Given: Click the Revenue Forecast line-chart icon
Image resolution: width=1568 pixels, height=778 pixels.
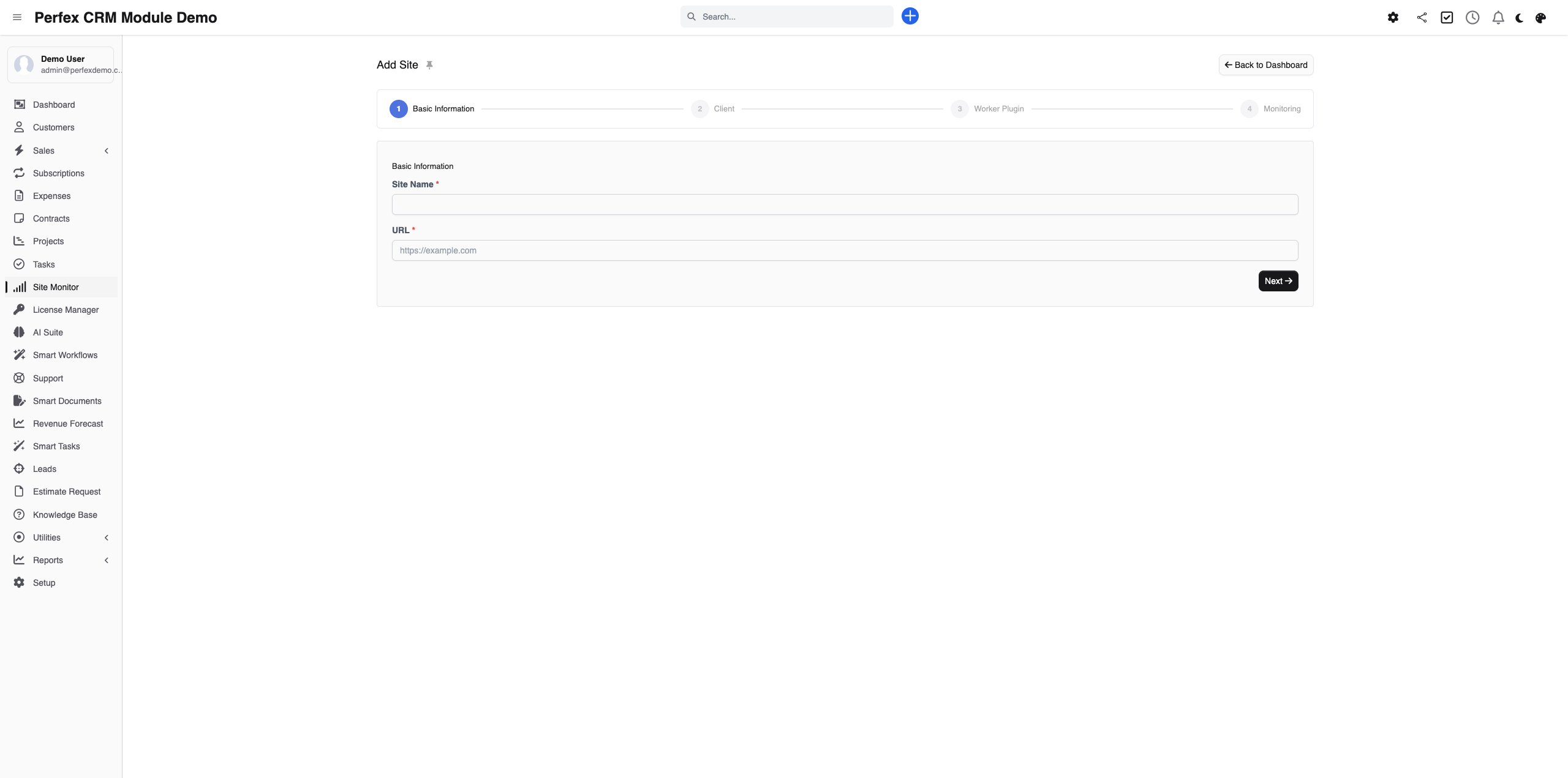Looking at the screenshot, I should (19, 424).
